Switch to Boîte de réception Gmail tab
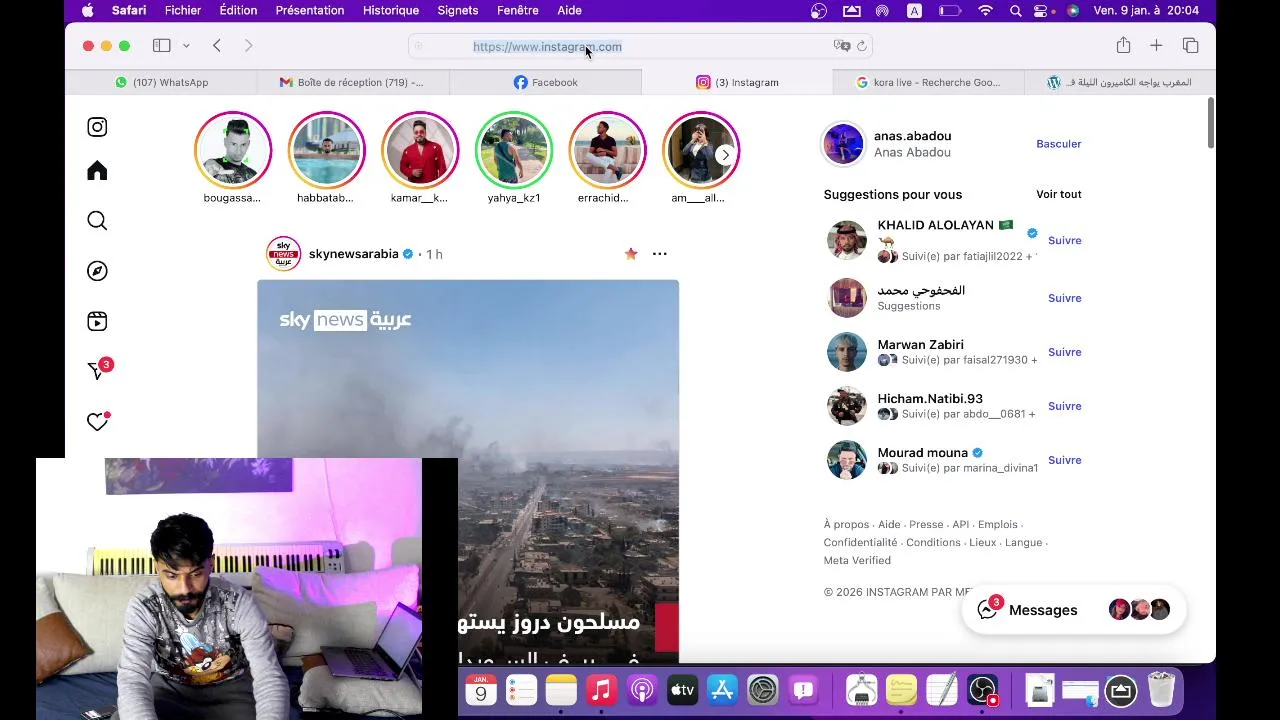Viewport: 1280px width, 720px height. 352,82
